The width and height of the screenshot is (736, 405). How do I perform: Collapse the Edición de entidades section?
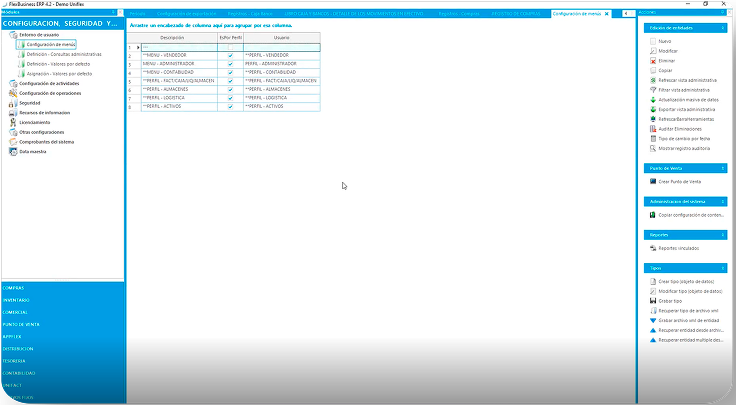click(724, 27)
